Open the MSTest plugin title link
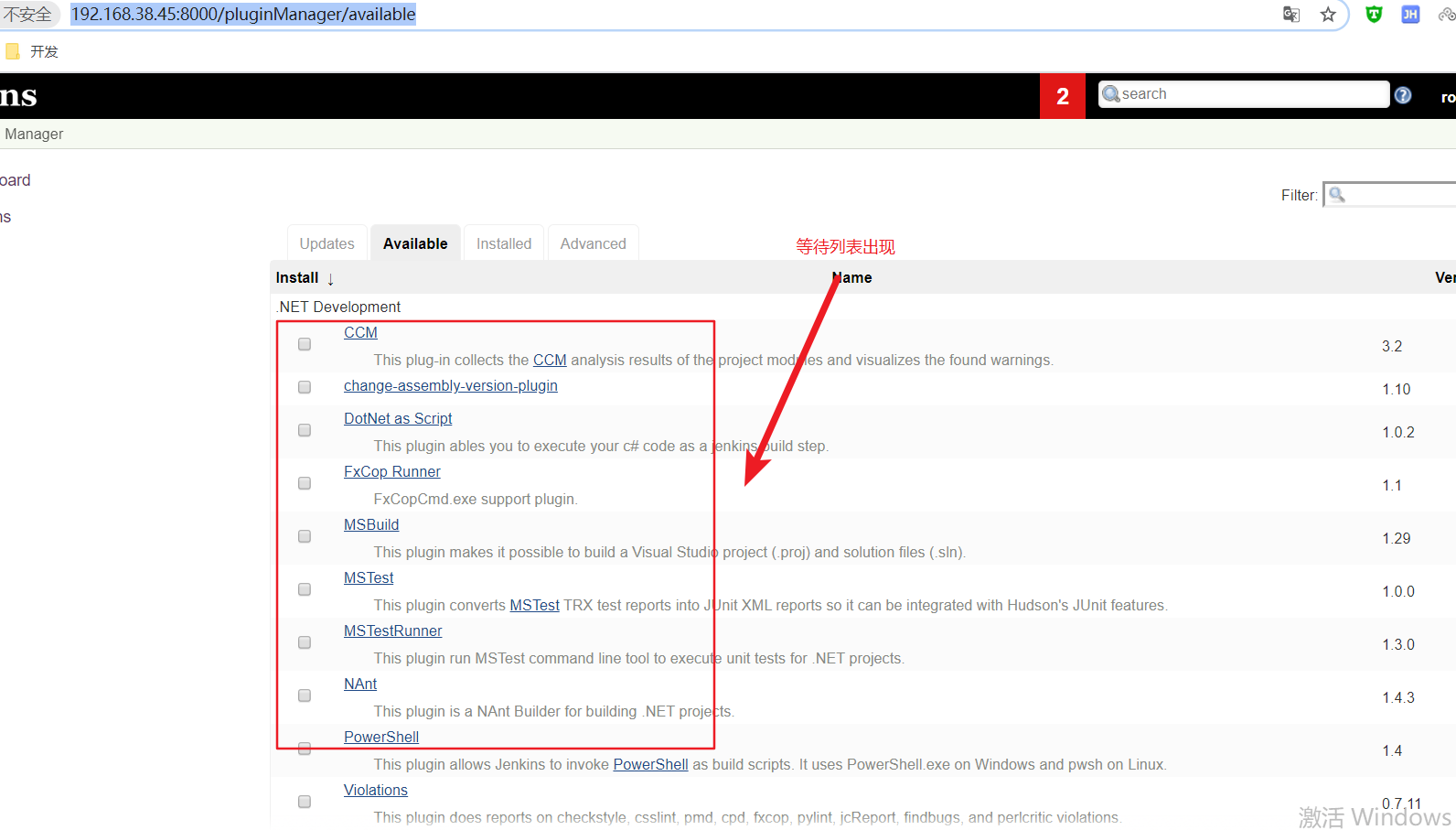 [x=369, y=577]
